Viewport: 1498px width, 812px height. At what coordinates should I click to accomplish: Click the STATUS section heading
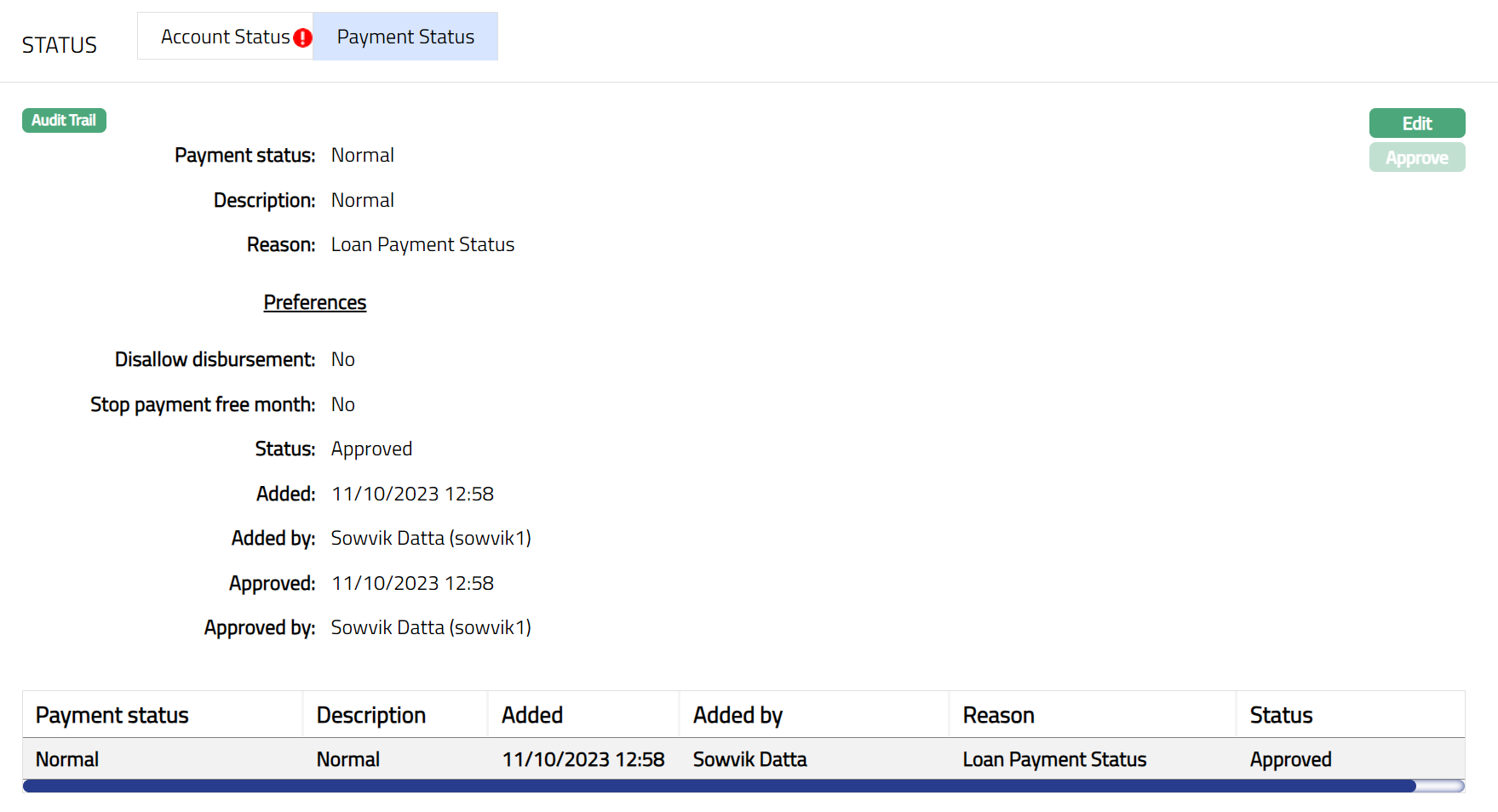click(x=60, y=45)
